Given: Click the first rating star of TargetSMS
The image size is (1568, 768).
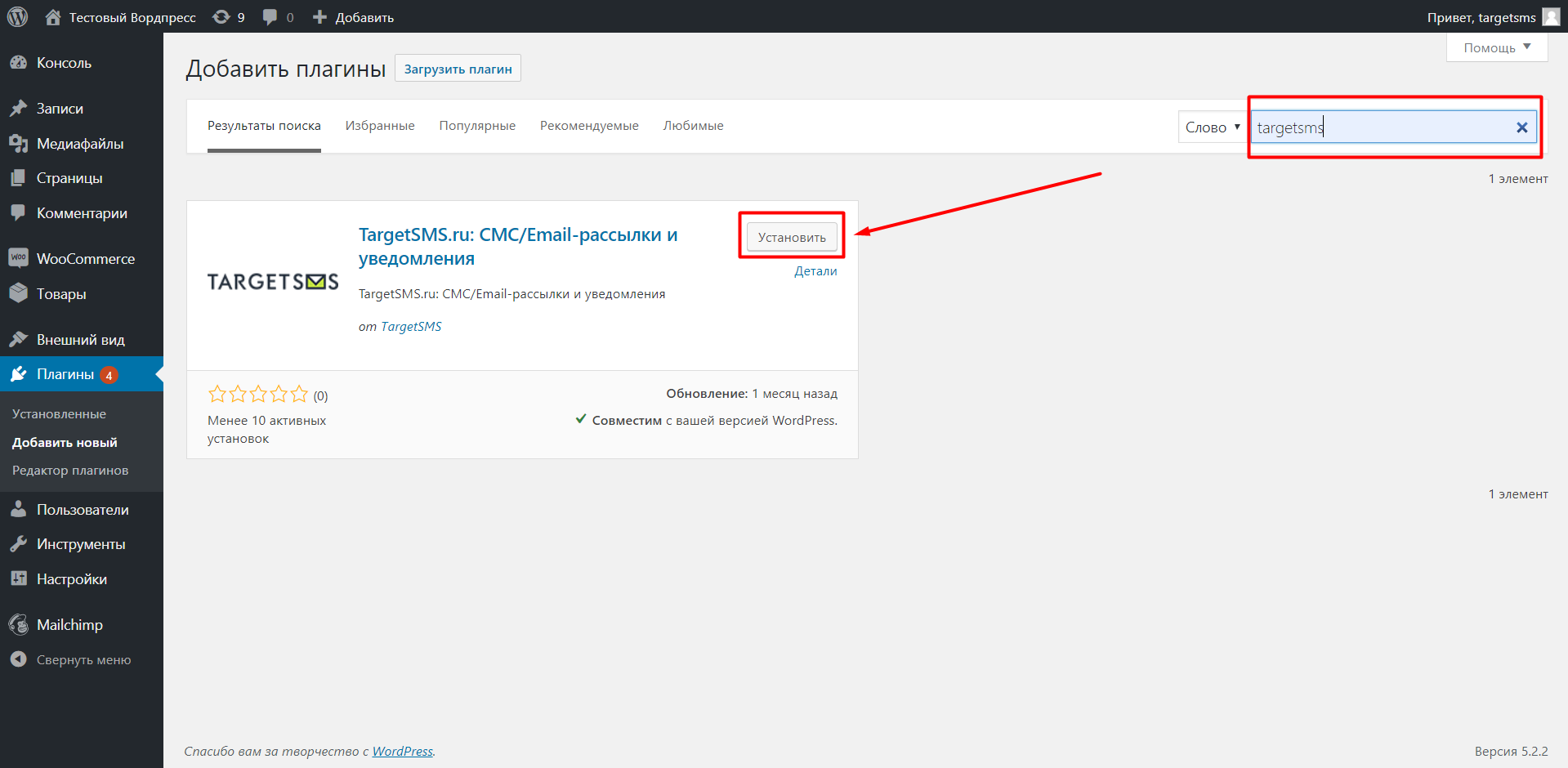Looking at the screenshot, I should click(x=217, y=395).
